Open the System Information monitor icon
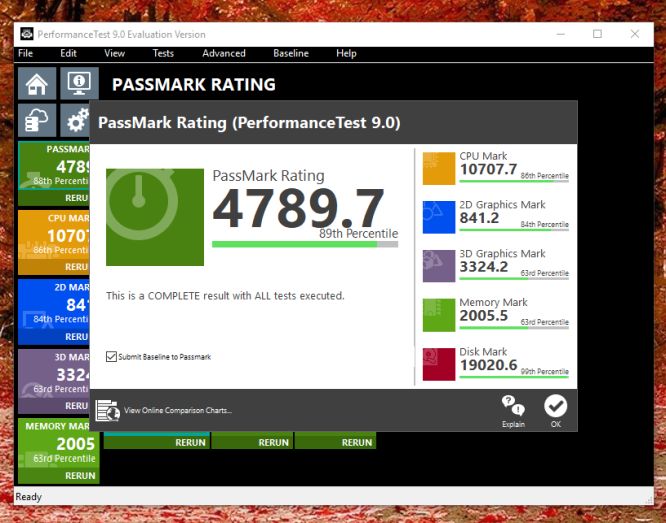 [x=78, y=84]
